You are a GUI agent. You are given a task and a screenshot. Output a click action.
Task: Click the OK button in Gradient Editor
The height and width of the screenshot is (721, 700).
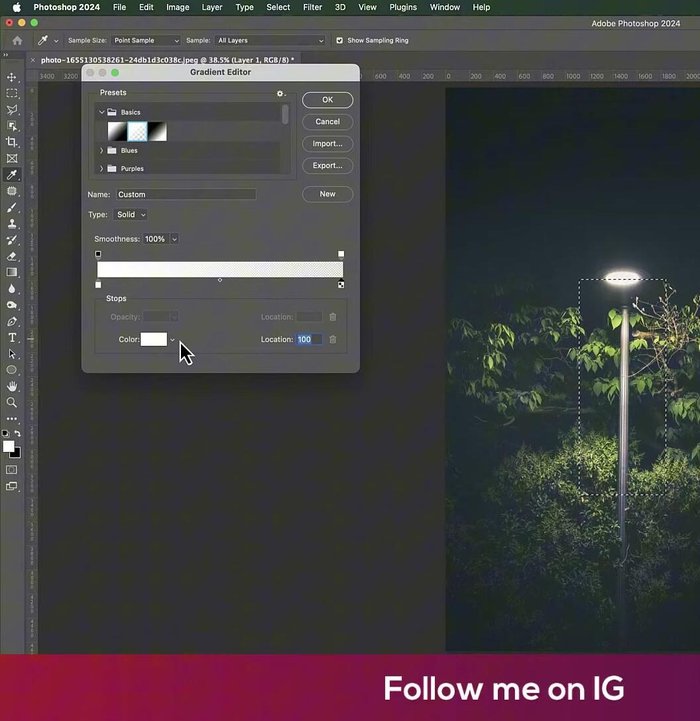(327, 100)
